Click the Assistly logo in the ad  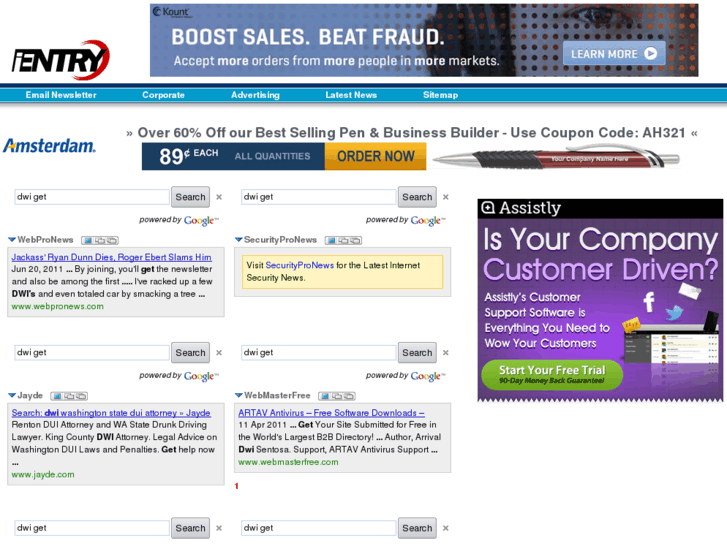point(521,208)
